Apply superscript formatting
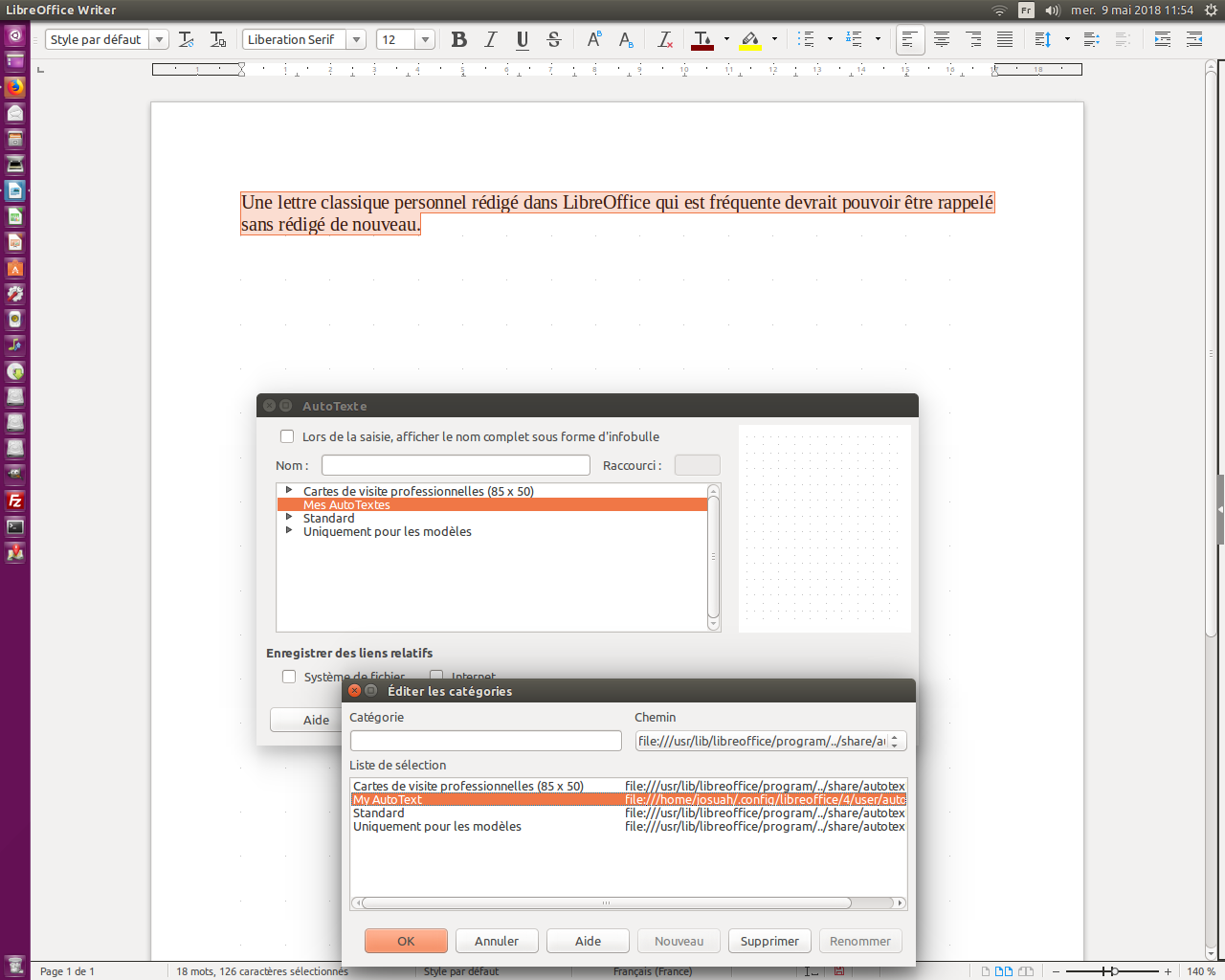The width and height of the screenshot is (1225, 980). point(594,39)
